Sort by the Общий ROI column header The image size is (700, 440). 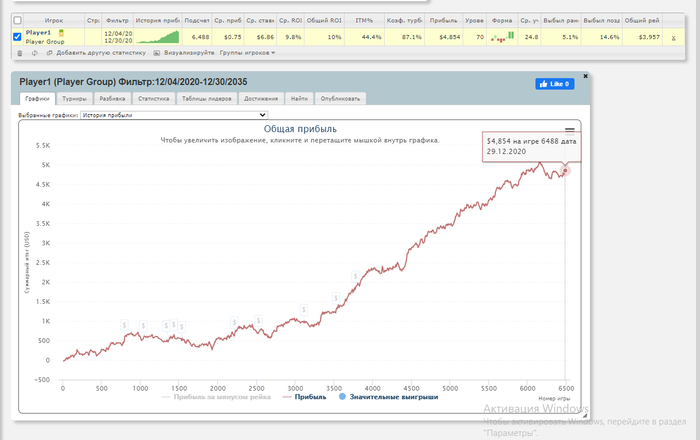pyautogui.click(x=324, y=21)
